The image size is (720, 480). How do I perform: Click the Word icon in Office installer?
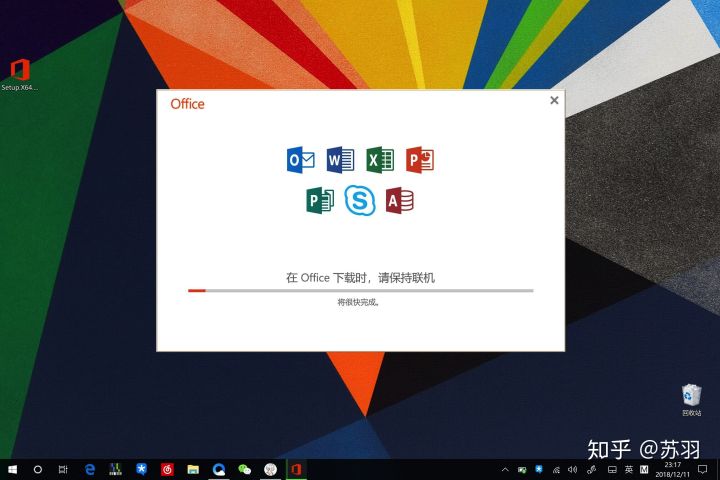pyautogui.click(x=340, y=160)
